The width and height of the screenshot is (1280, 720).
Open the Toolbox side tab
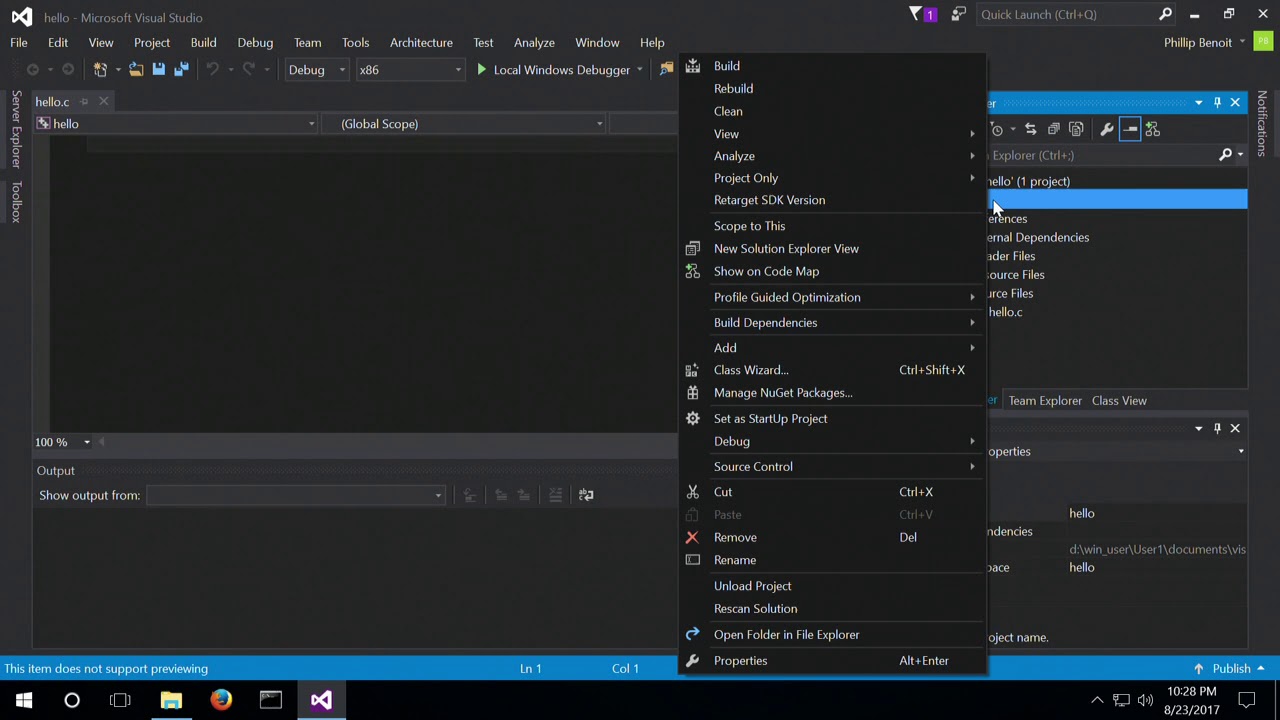point(16,202)
